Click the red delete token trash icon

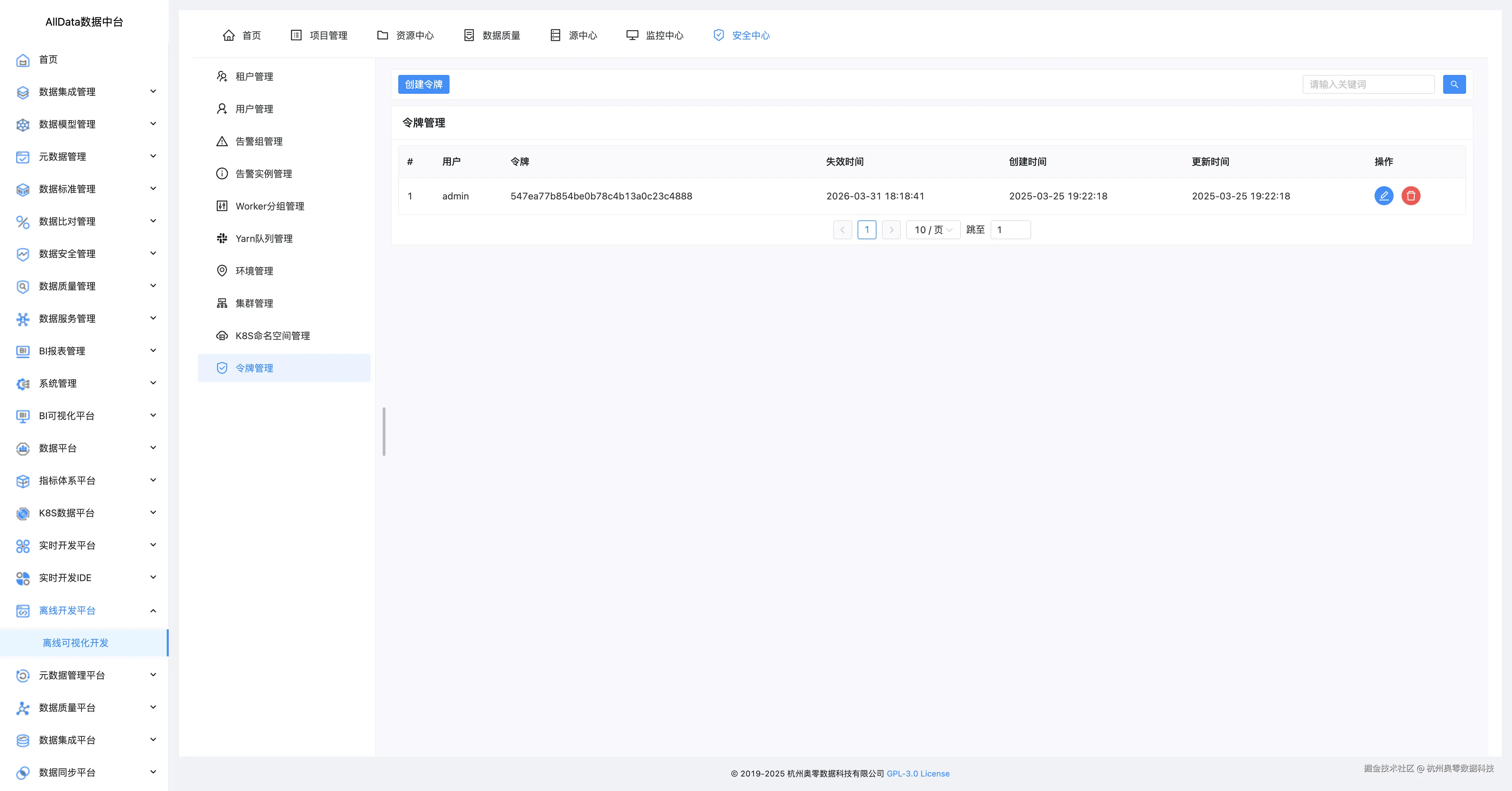[x=1410, y=195]
